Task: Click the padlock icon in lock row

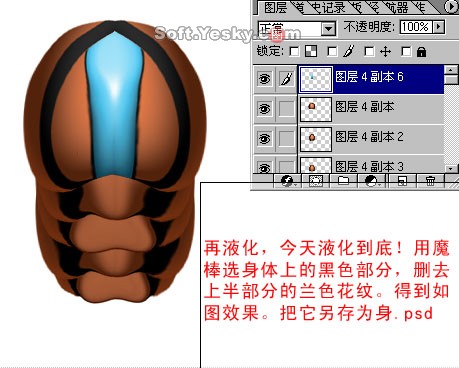Action: 421,52
